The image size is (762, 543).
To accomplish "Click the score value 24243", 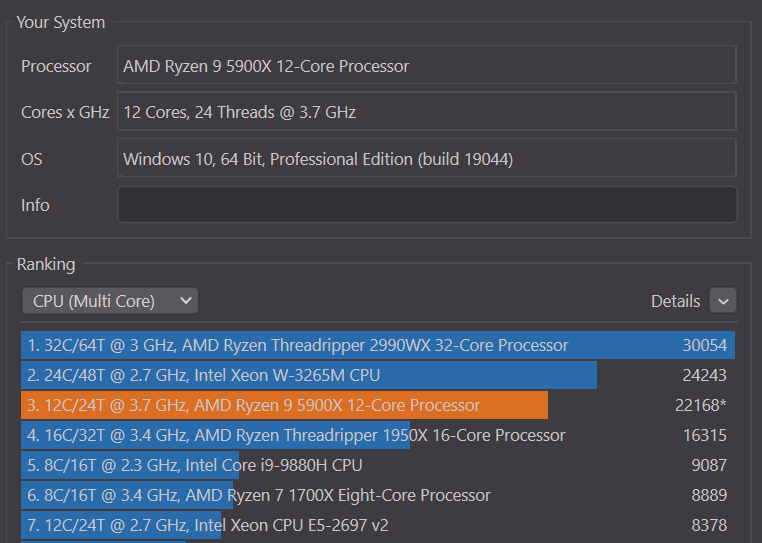I will (x=705, y=375).
